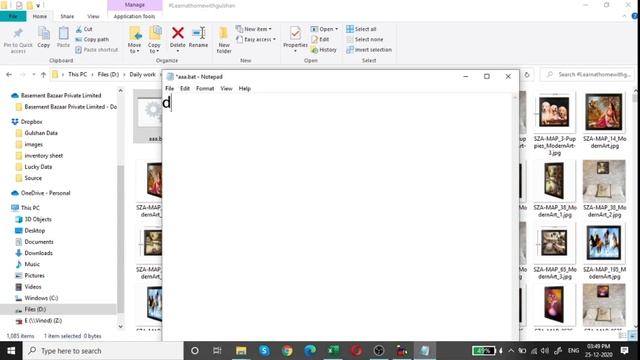Click Daily work in address bar
This screenshot has width=640, height=360.
142,74
